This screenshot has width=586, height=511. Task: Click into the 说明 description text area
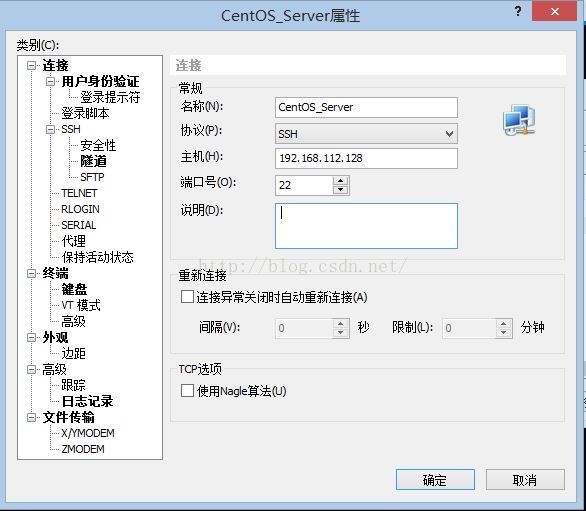[366, 226]
